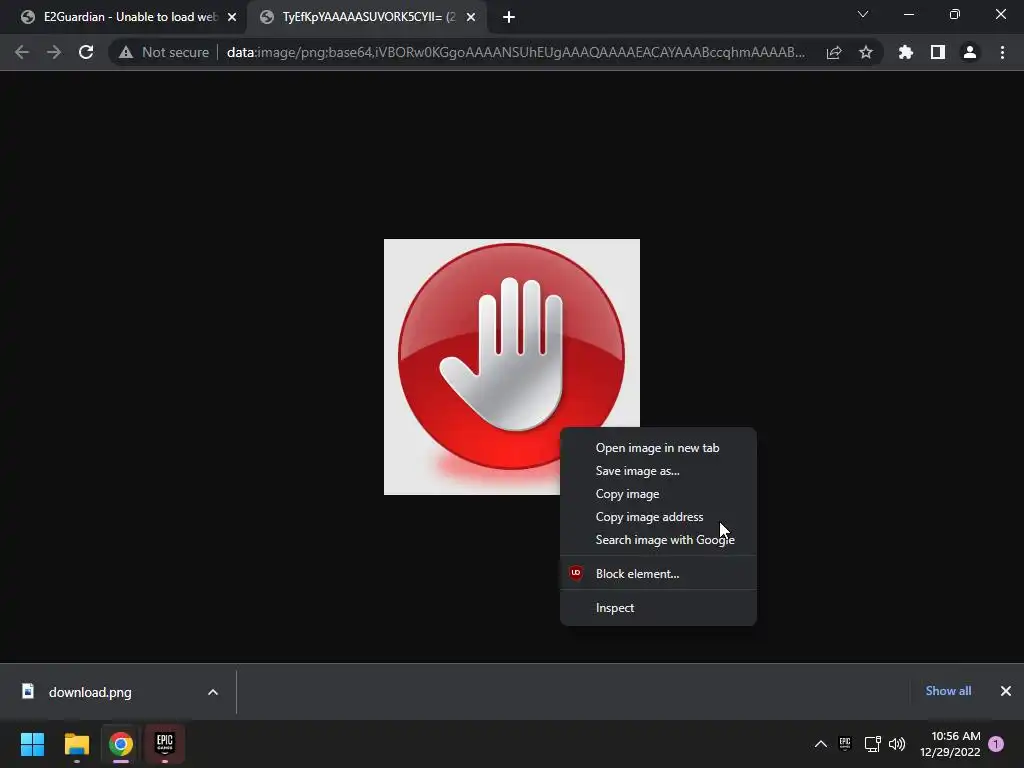Screen dimensions: 1024x768
Task: Click the network status tray icon
Action: (872, 744)
